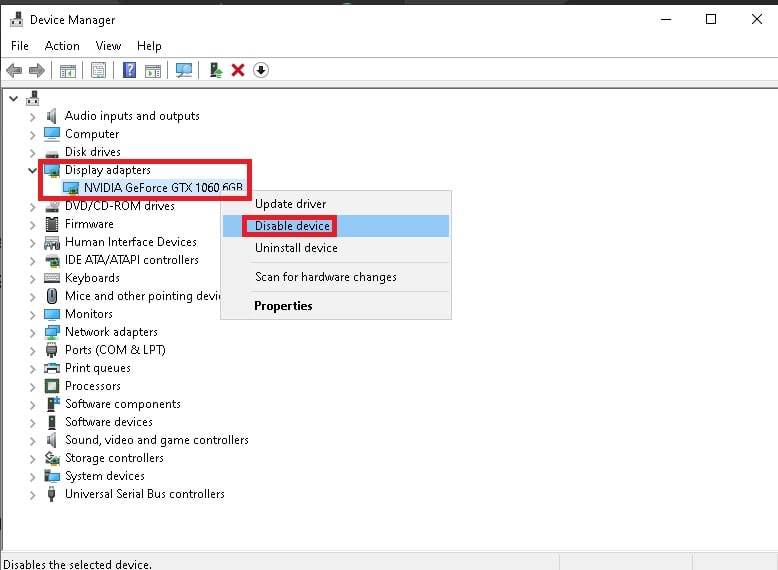Select the Print queues label

(98, 368)
